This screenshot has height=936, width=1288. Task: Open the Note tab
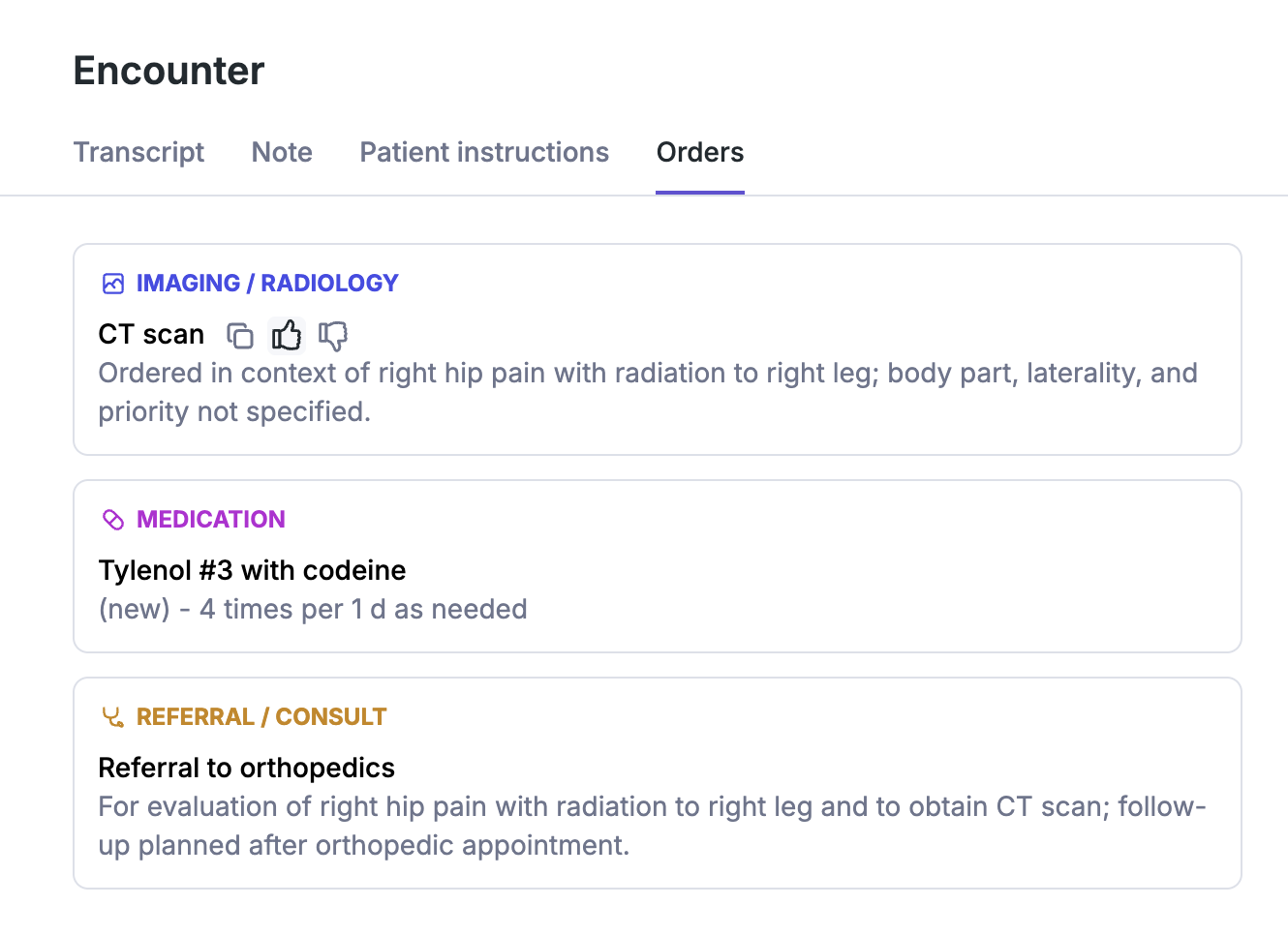coord(282,152)
